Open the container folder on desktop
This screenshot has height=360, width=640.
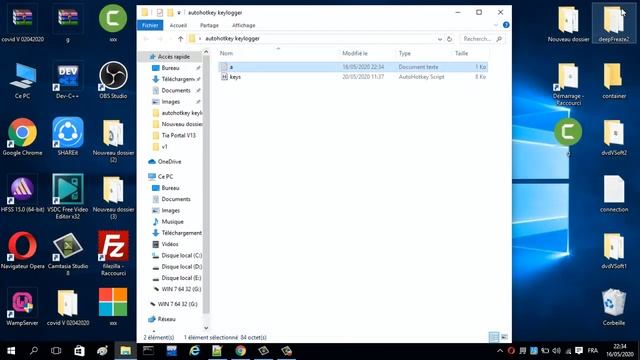coord(614,81)
